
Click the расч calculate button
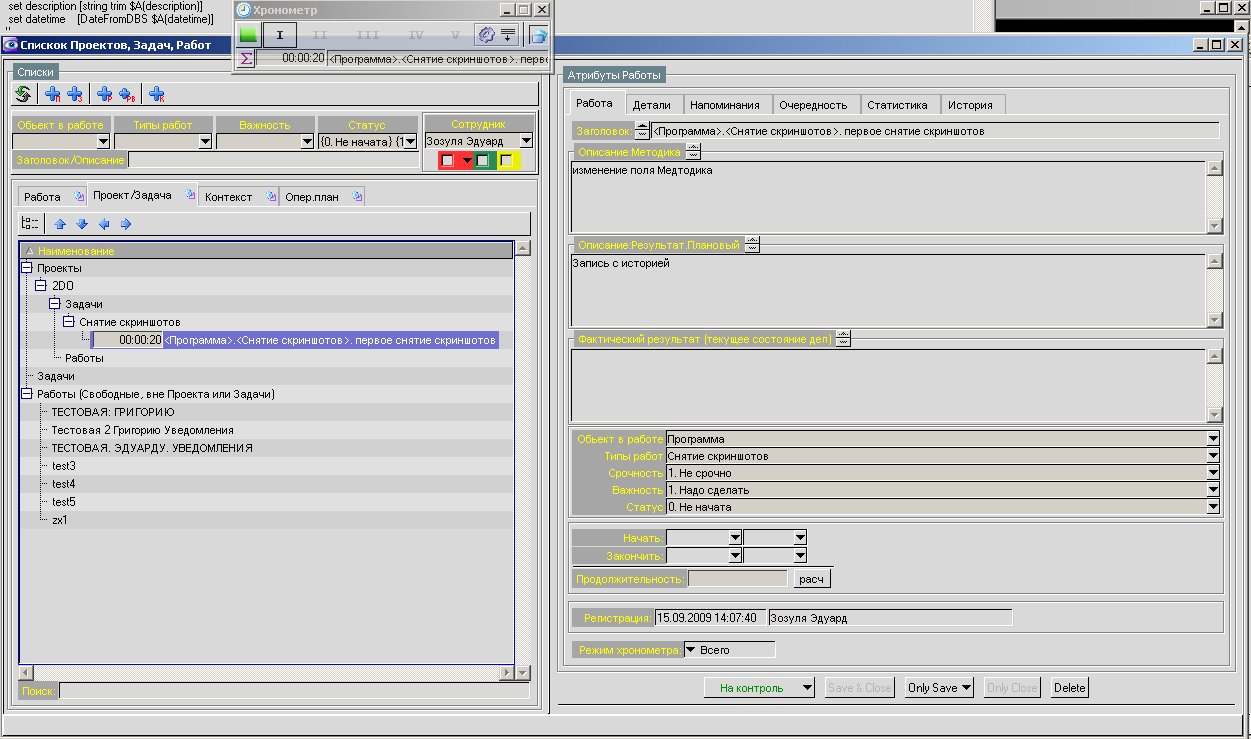click(x=812, y=579)
